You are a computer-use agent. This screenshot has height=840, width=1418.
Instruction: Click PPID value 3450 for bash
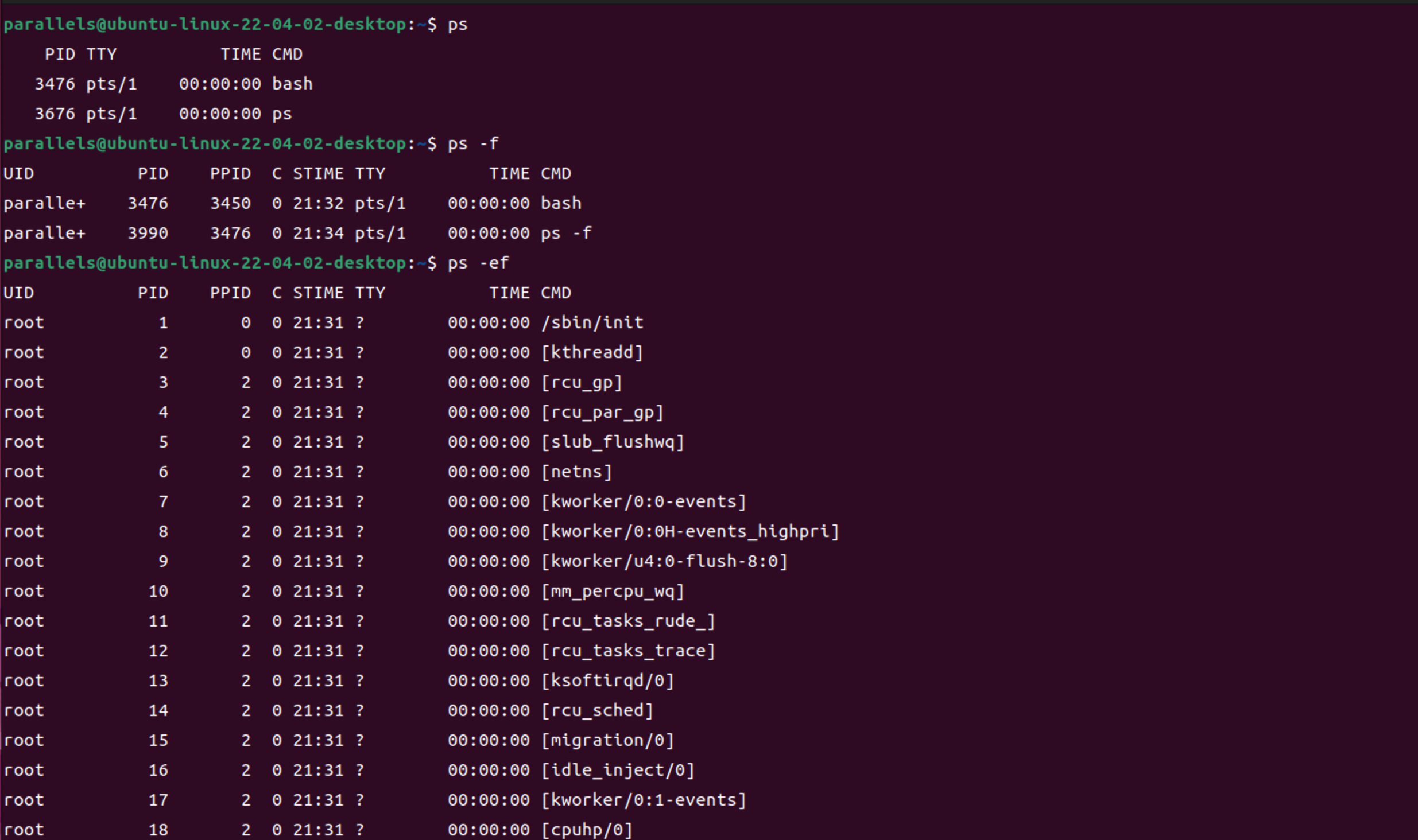point(230,203)
